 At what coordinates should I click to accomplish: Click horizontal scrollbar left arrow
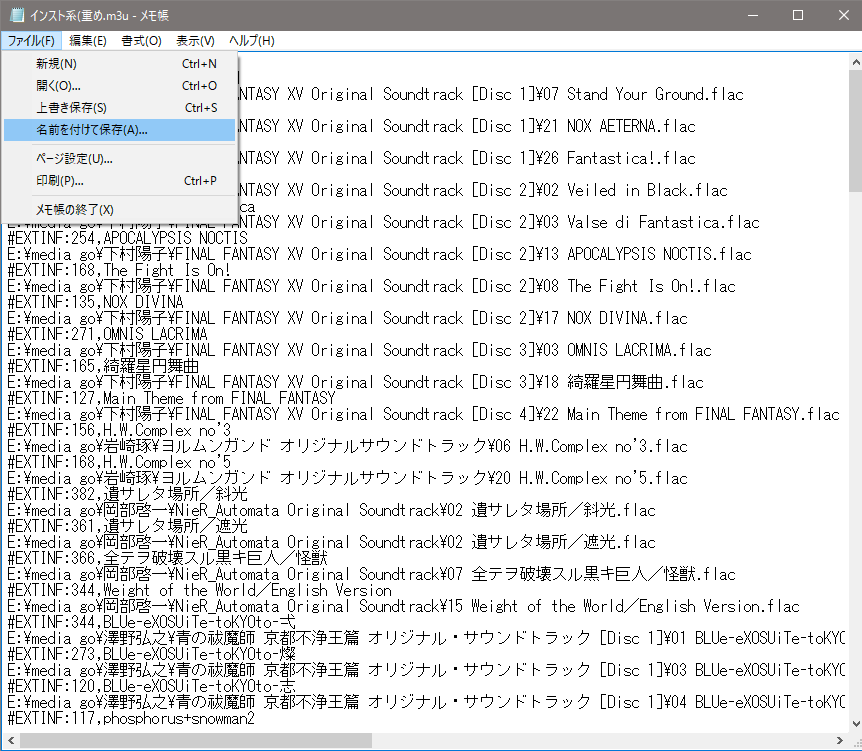pos(10,741)
